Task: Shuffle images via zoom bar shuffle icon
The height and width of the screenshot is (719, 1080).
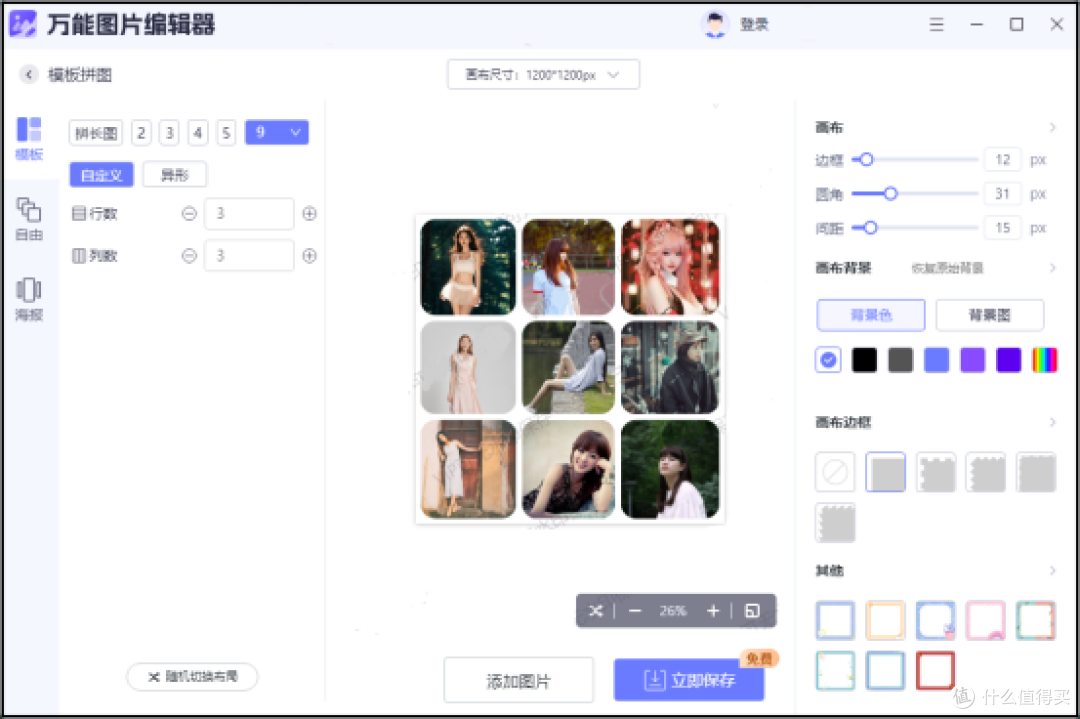Action: coord(596,610)
